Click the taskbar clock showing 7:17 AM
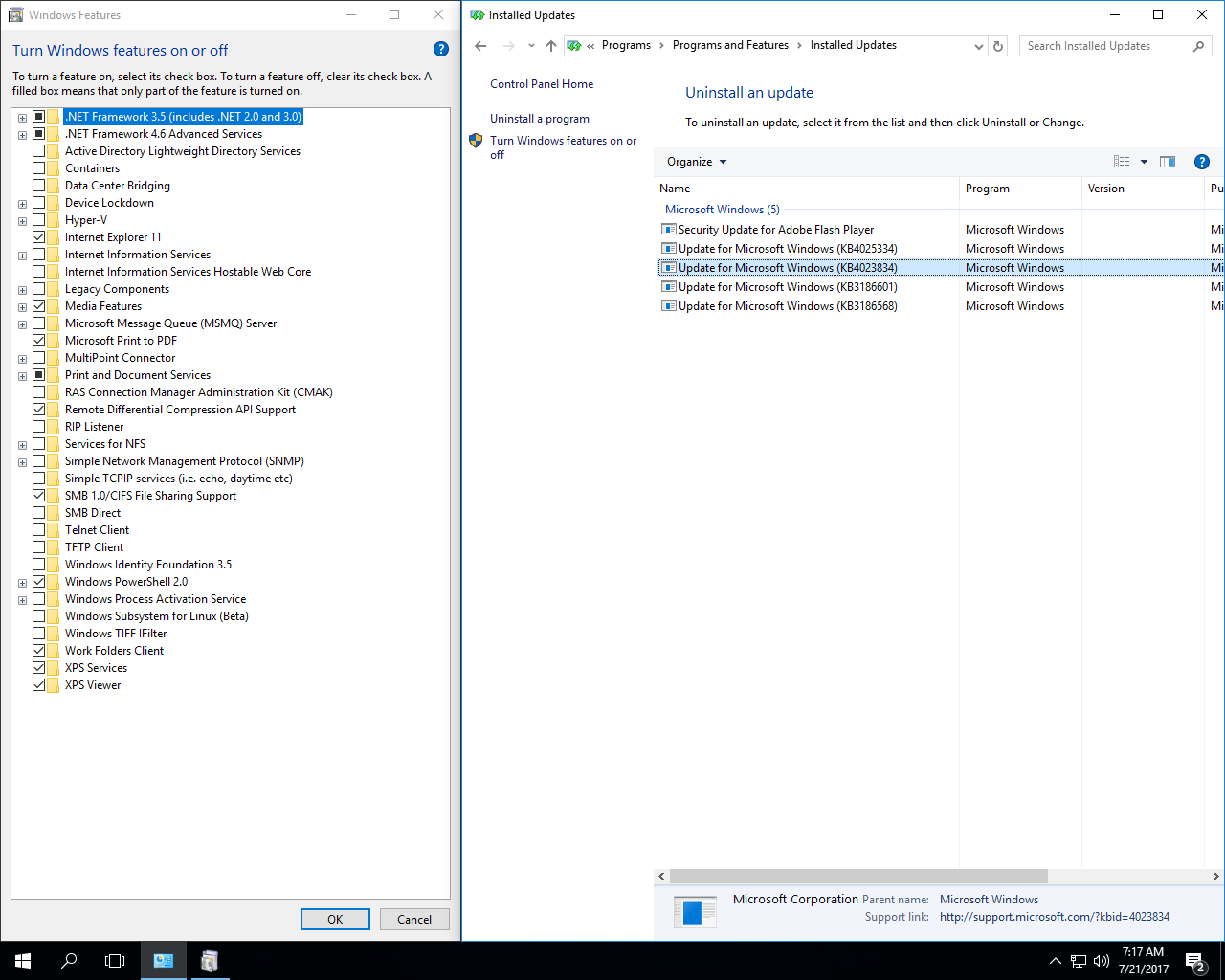Screen dimensions: 1225x980 click(1144, 961)
